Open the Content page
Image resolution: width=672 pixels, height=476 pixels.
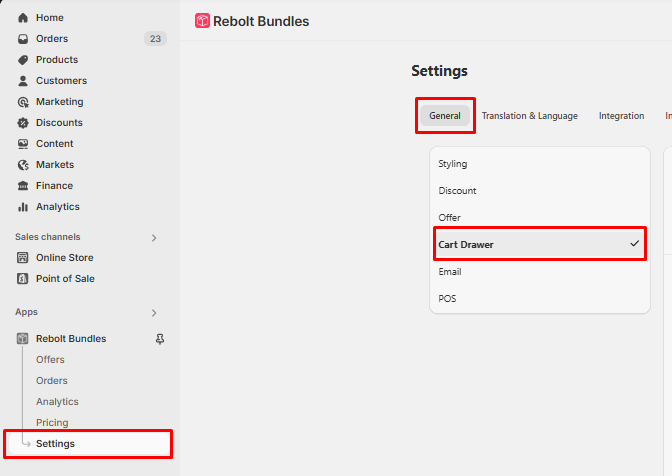pyautogui.click(x=54, y=144)
